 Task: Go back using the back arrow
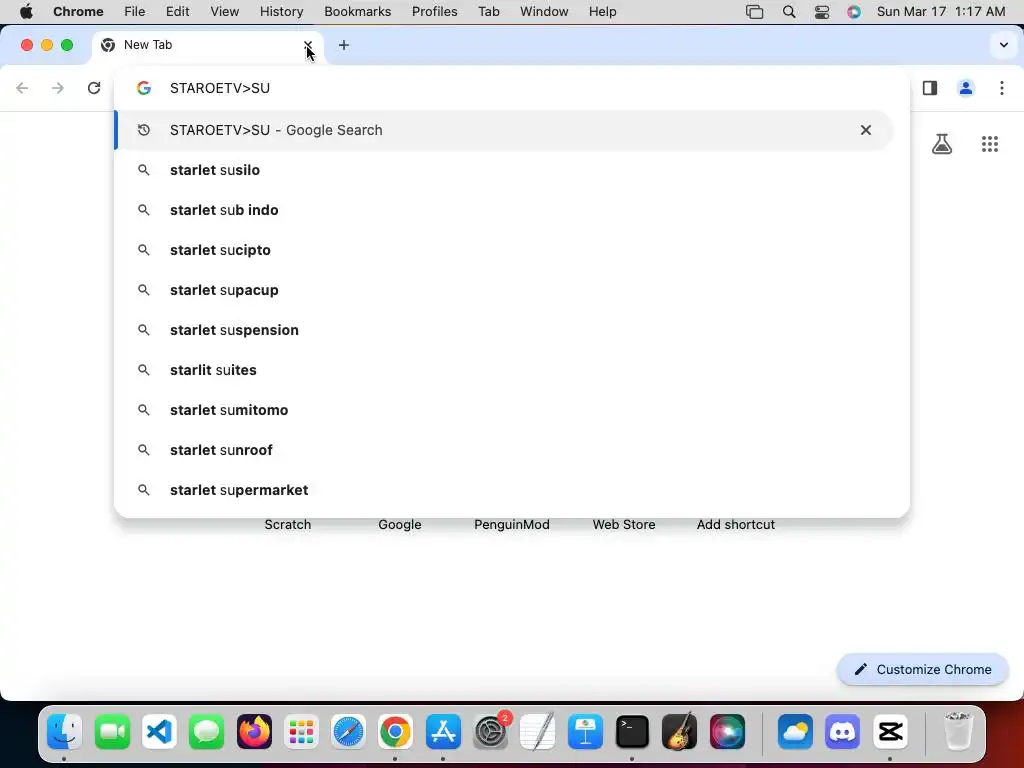[x=22, y=88]
